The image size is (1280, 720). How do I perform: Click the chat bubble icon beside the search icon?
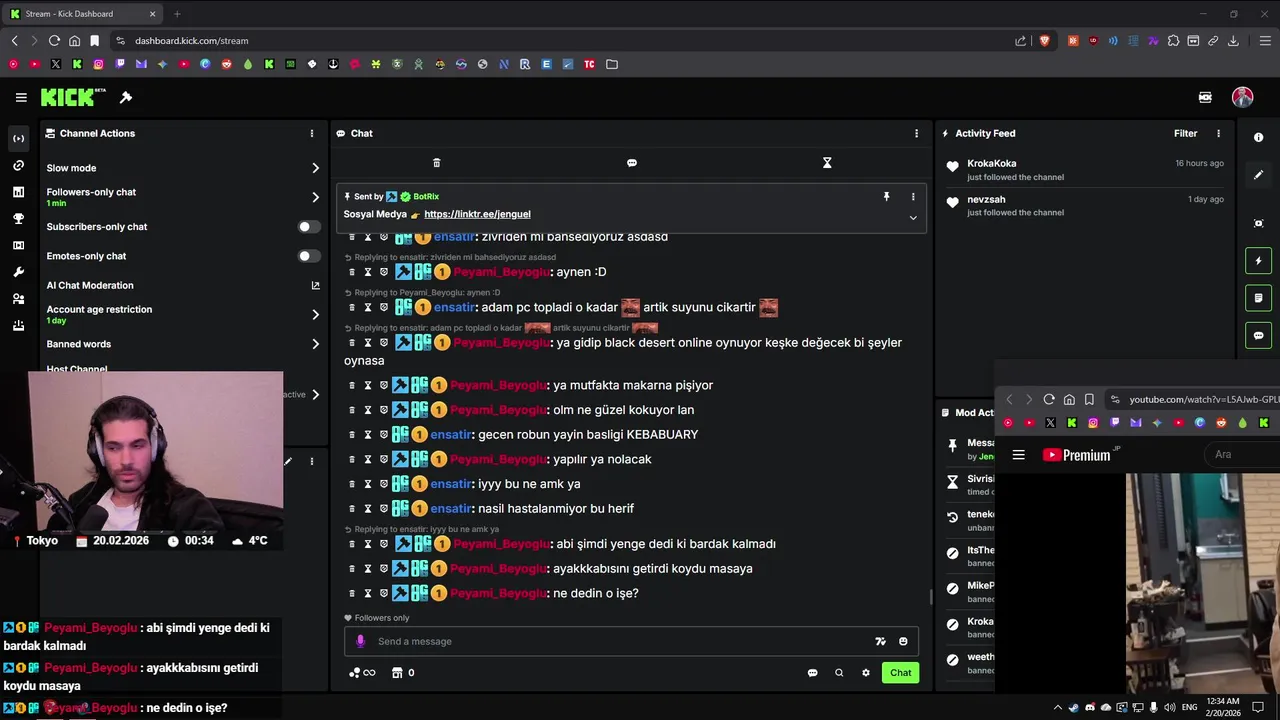[812, 673]
